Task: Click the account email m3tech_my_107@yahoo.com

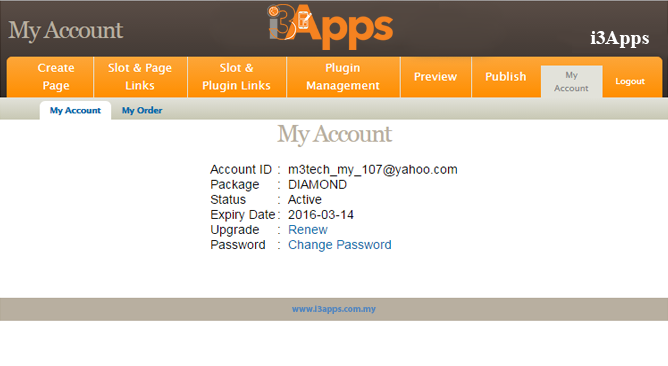Action: [373, 170]
